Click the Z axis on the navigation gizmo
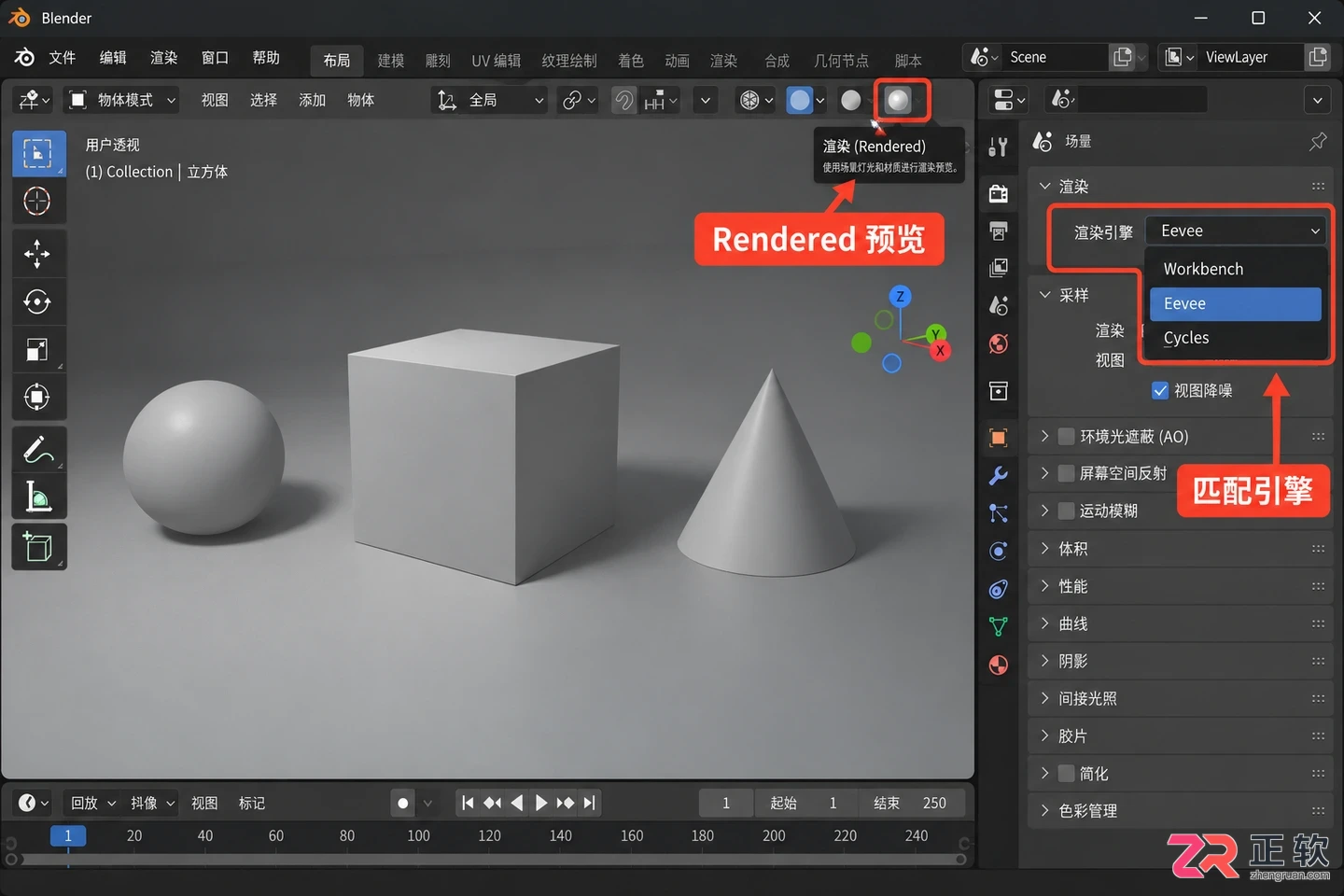This screenshot has width=1344, height=896. click(900, 297)
